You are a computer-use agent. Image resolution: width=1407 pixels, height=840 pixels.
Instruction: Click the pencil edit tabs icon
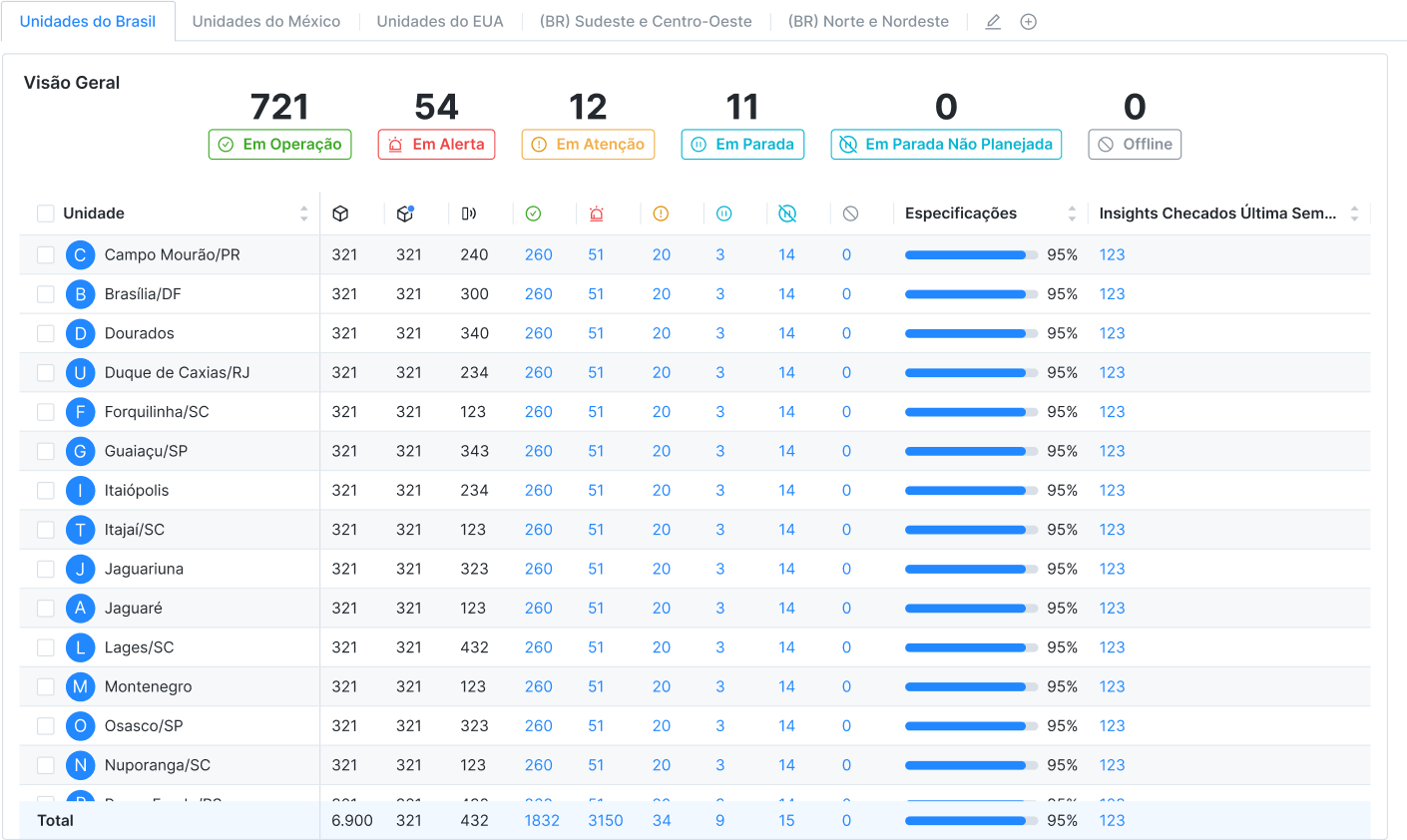[993, 22]
